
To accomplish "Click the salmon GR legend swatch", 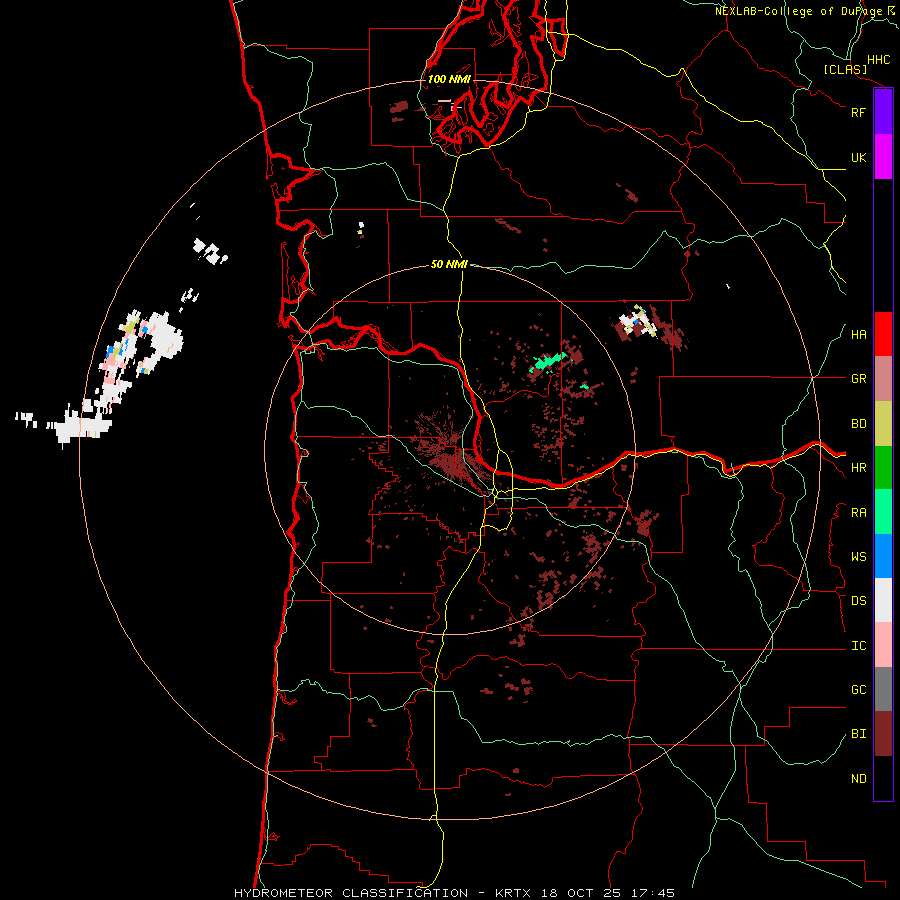I will pyautogui.click(x=883, y=378).
